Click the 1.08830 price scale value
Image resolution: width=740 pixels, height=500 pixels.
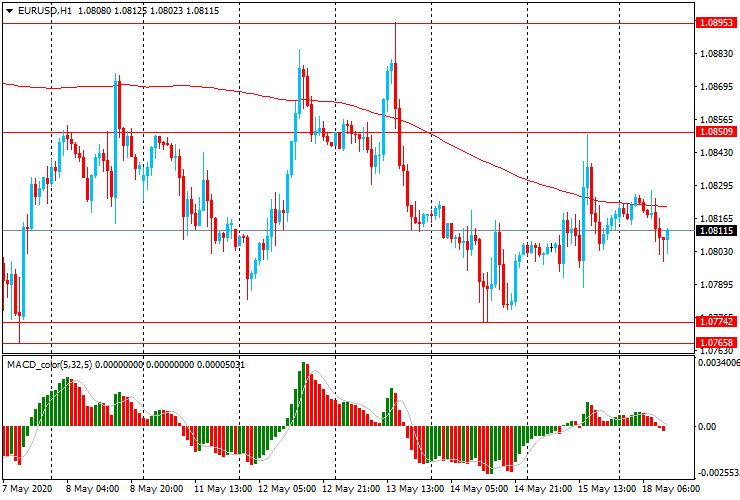716,54
